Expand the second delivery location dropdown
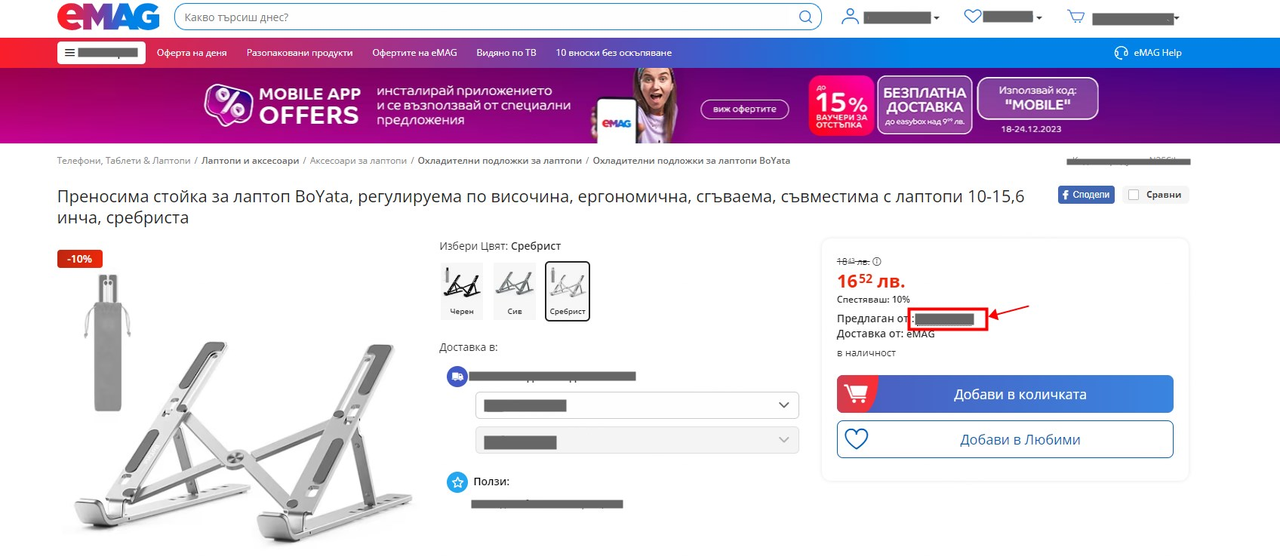Viewport: 1280px width, 560px height. [x=637, y=441]
